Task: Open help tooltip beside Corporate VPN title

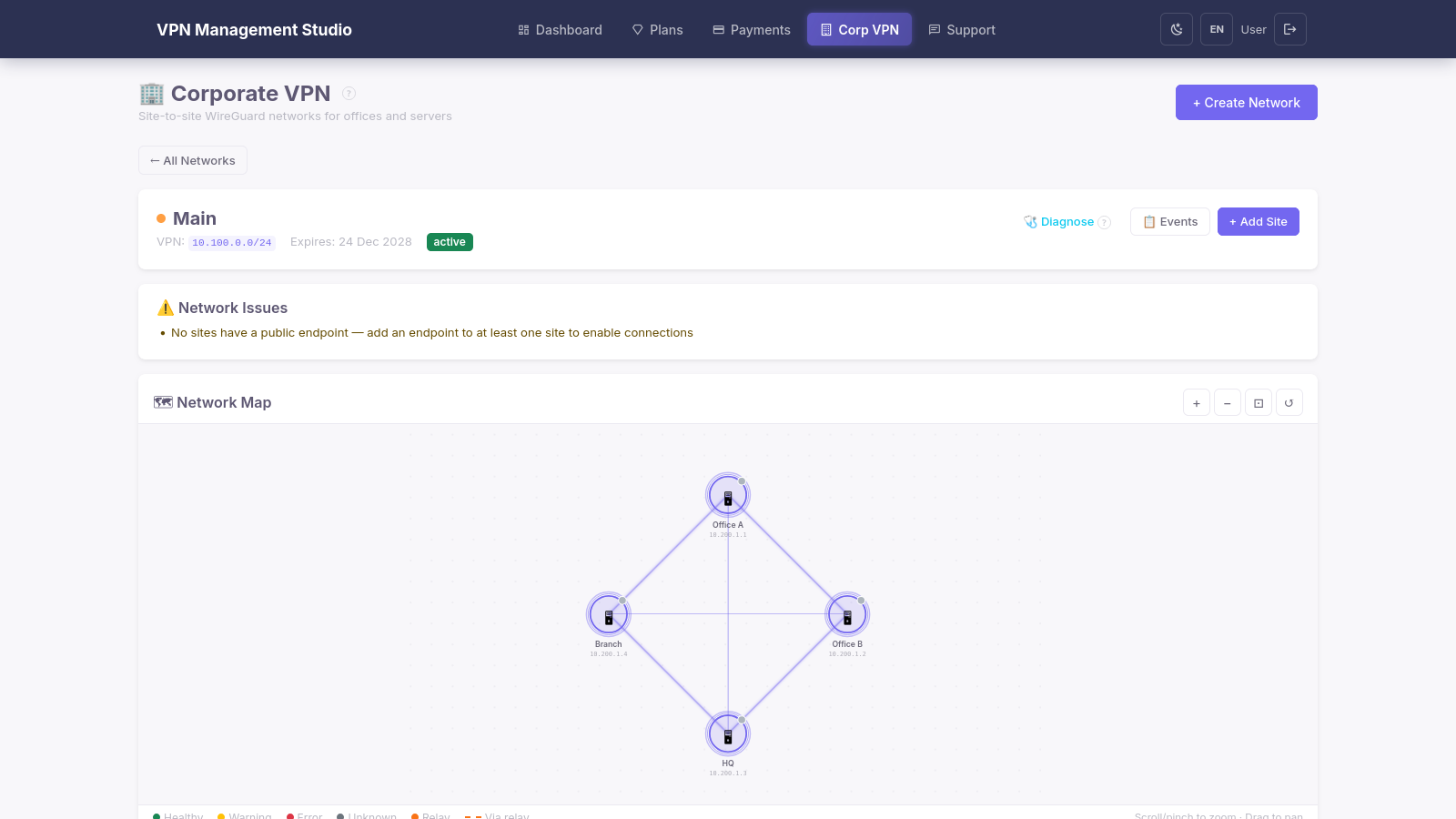Action: pos(349,94)
